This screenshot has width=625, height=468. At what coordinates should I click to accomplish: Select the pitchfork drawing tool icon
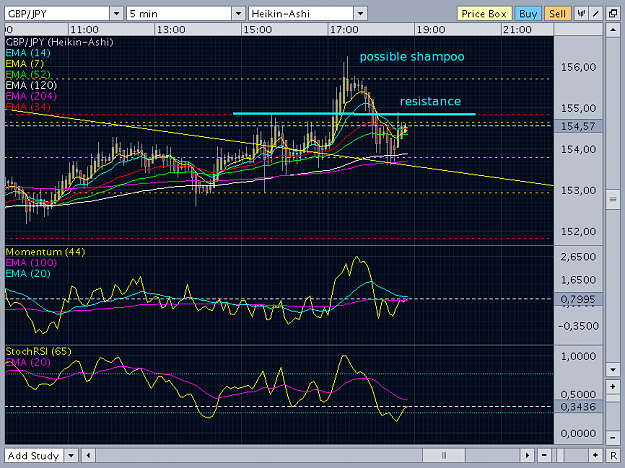click(x=581, y=14)
